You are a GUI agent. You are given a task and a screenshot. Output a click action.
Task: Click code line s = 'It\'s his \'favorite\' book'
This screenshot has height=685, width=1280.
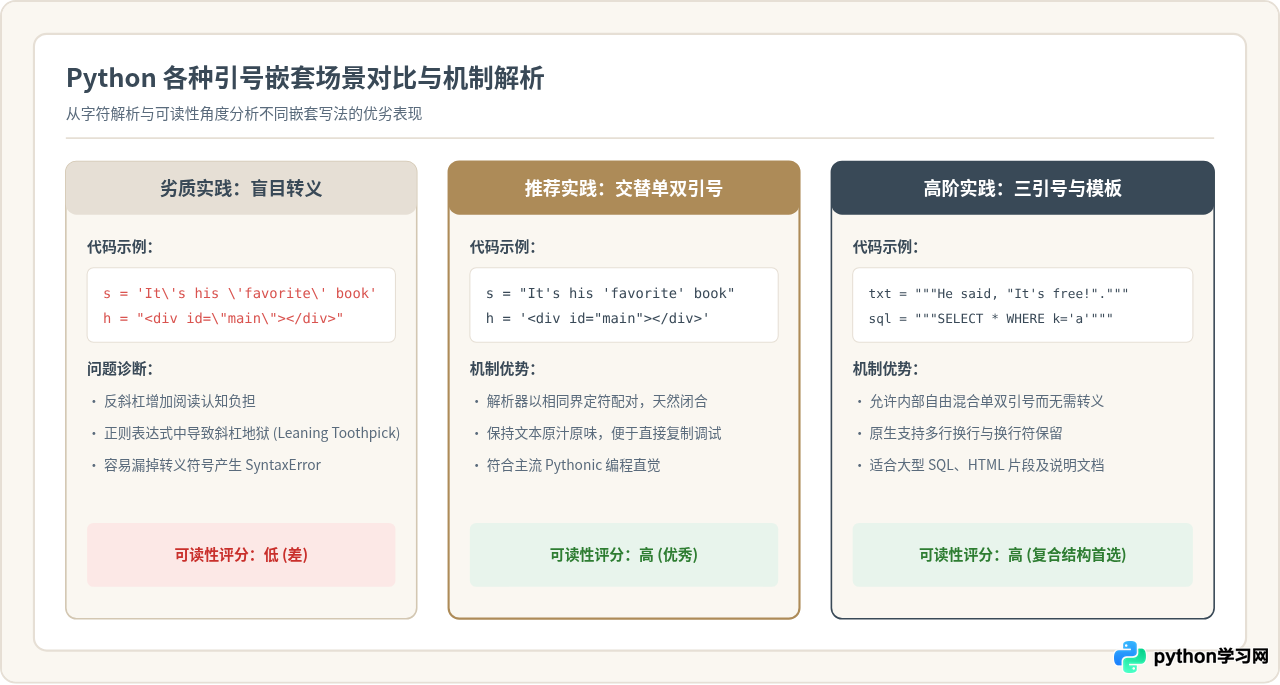tap(240, 293)
